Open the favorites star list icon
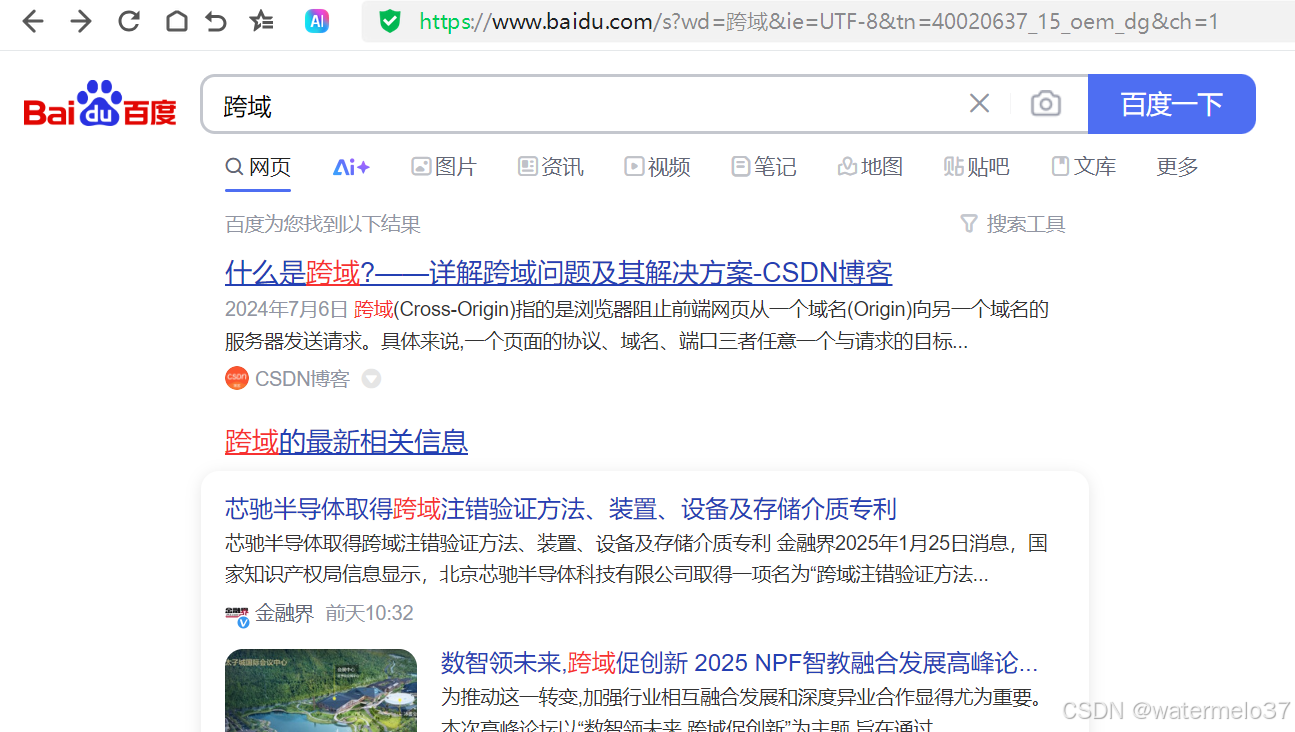Image resolution: width=1295 pixels, height=732 pixels. coord(261,21)
